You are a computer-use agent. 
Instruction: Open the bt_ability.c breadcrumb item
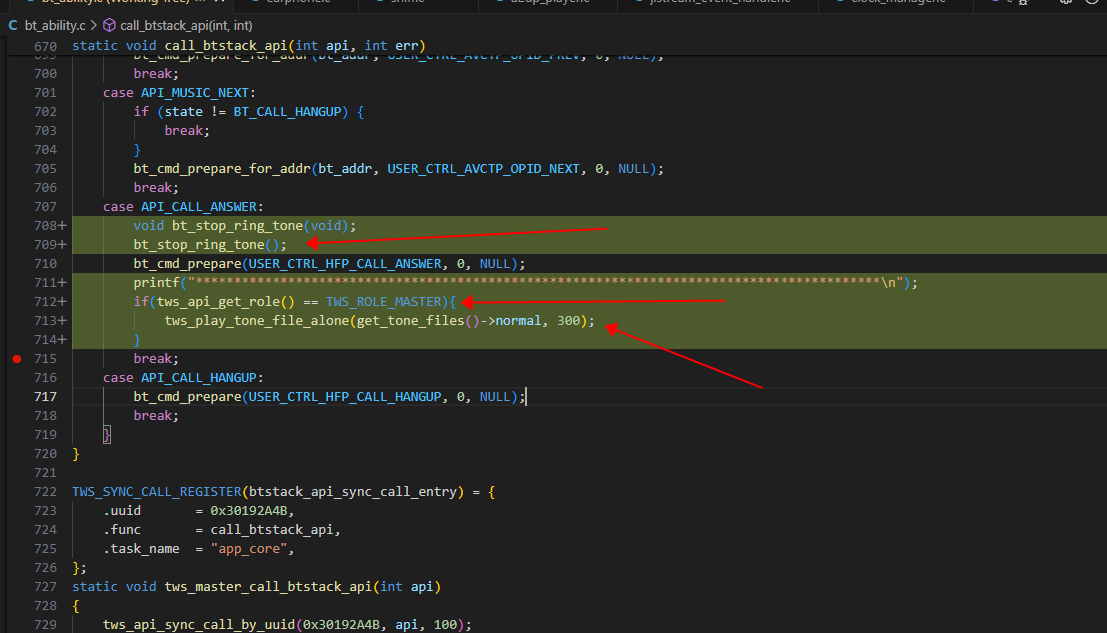click(55, 25)
